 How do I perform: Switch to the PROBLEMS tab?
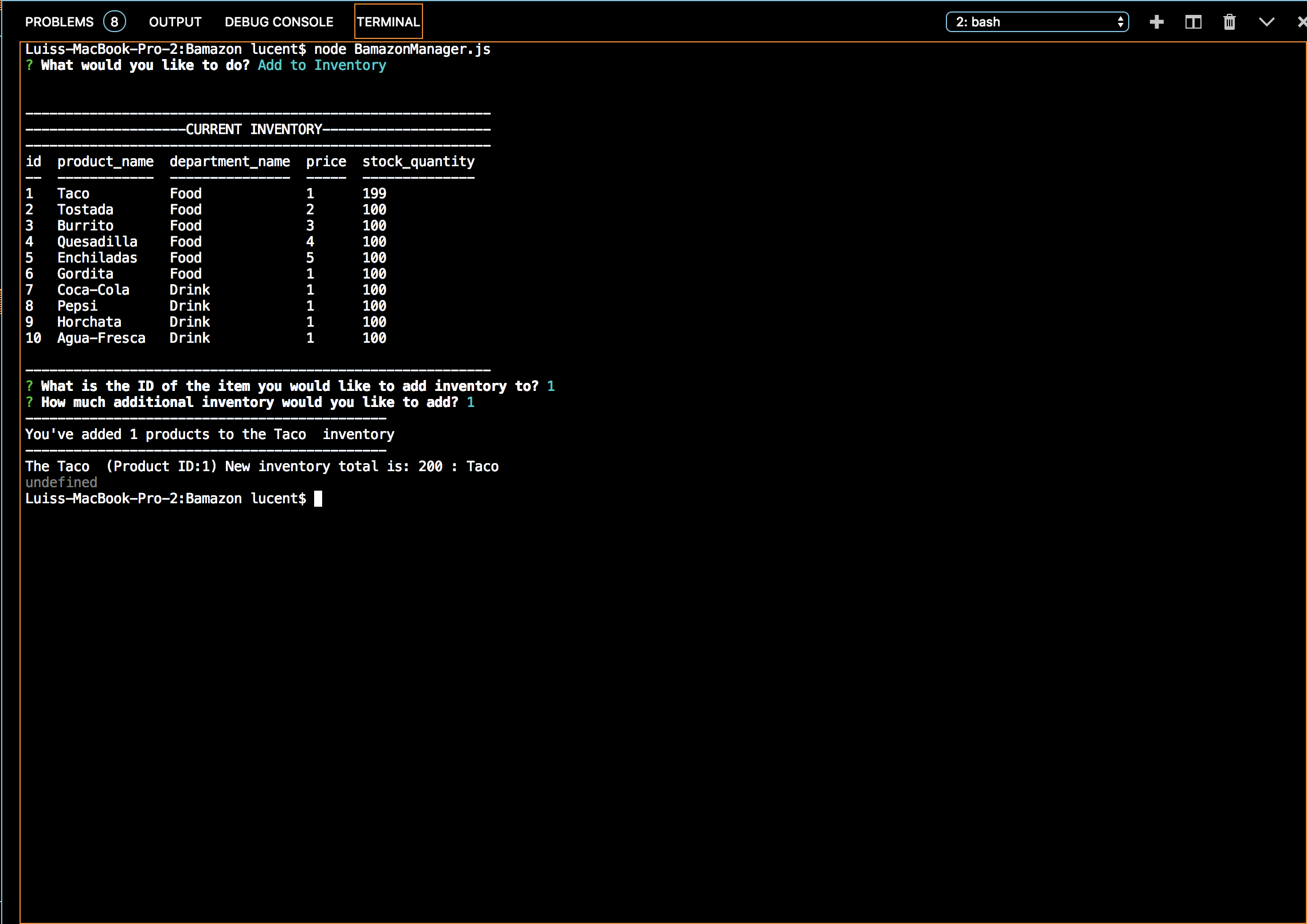point(59,22)
